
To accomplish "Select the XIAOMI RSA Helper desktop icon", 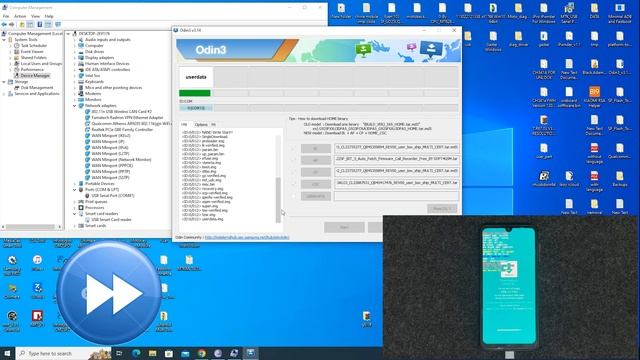I will click(x=594, y=97).
